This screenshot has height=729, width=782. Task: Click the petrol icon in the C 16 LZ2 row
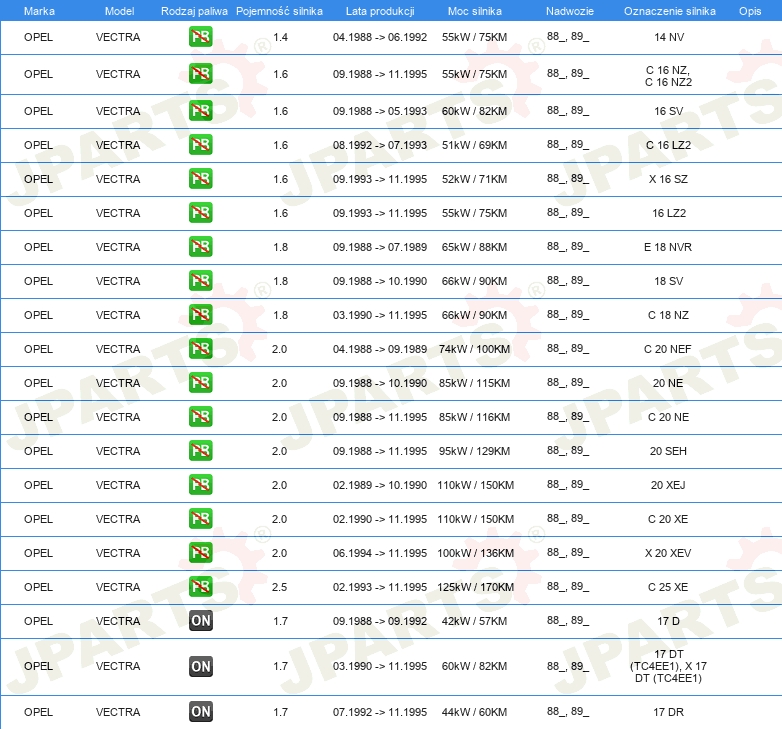[200, 145]
